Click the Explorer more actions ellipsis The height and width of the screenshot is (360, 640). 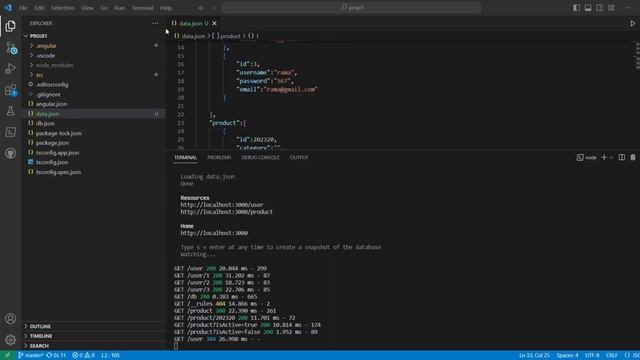pos(155,23)
